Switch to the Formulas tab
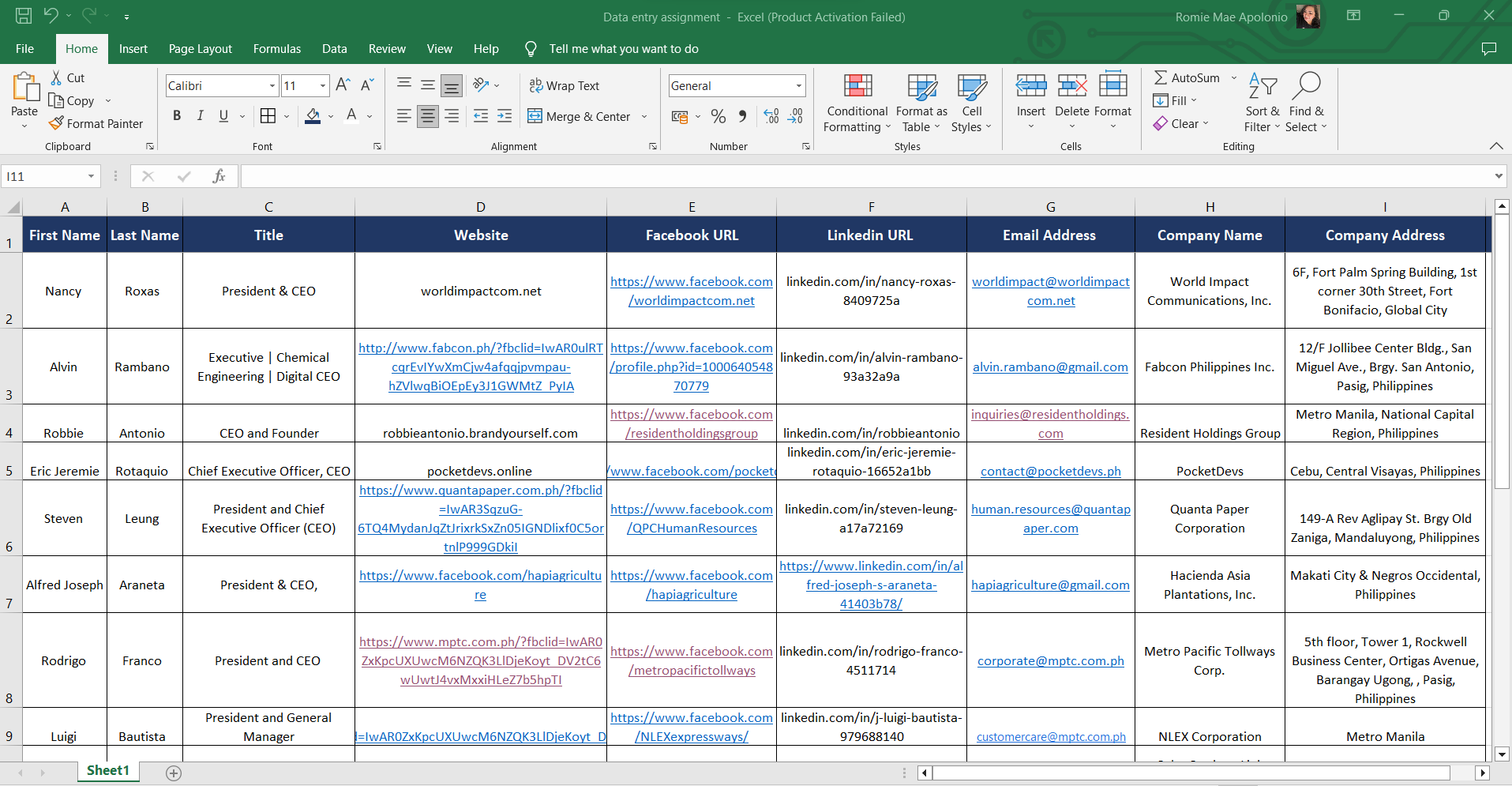The height and width of the screenshot is (786, 1512). pos(276,49)
